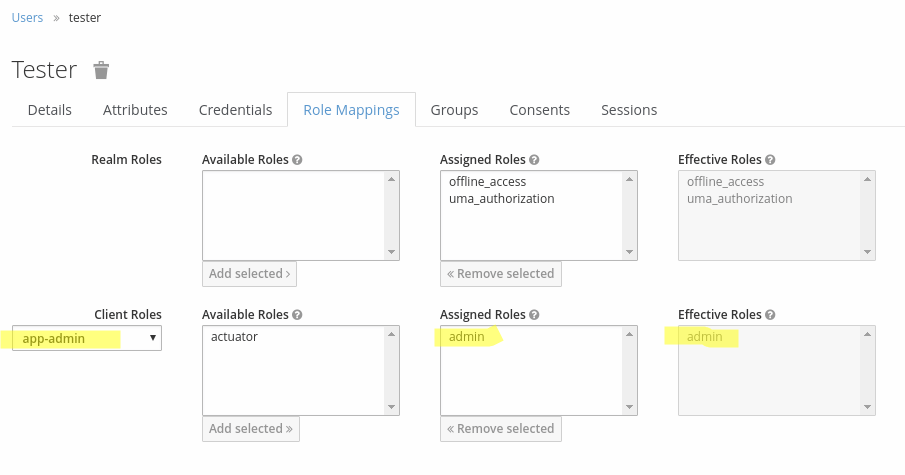905x475 pixels.
Task: Click help icon beside Client Available Roles
Action: pos(298,315)
